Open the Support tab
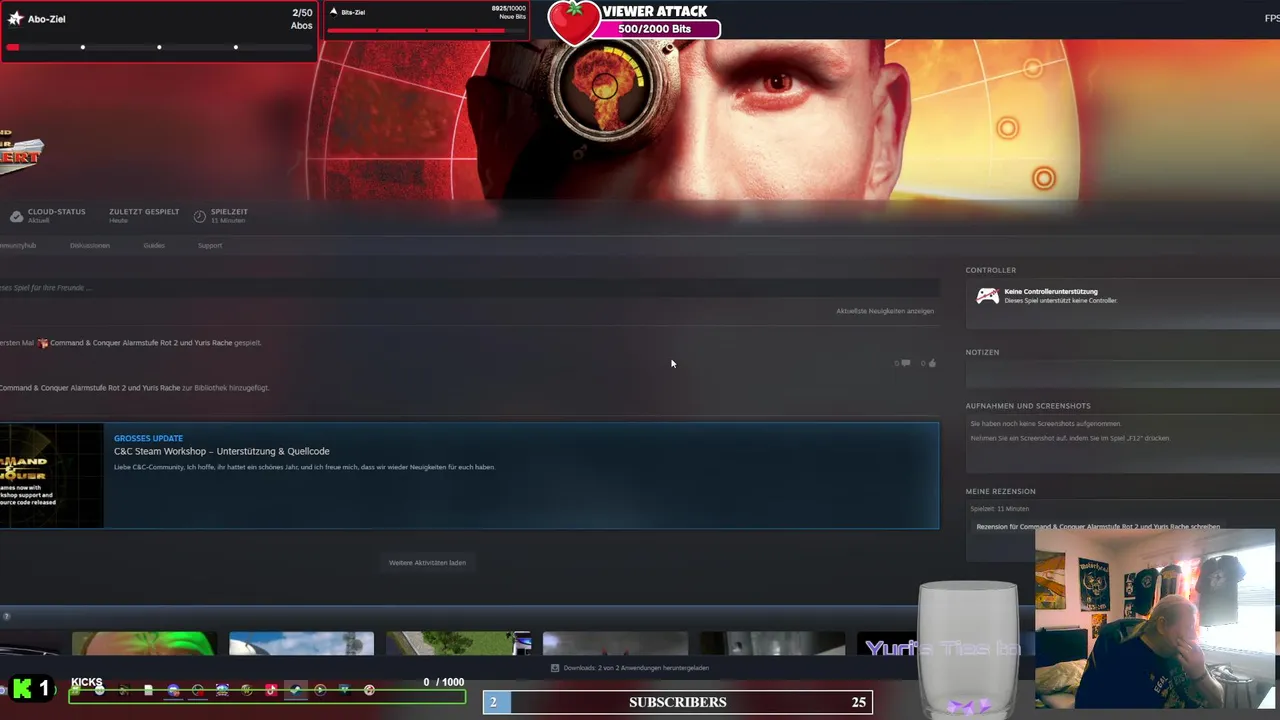The image size is (1280, 720). pyautogui.click(x=210, y=245)
